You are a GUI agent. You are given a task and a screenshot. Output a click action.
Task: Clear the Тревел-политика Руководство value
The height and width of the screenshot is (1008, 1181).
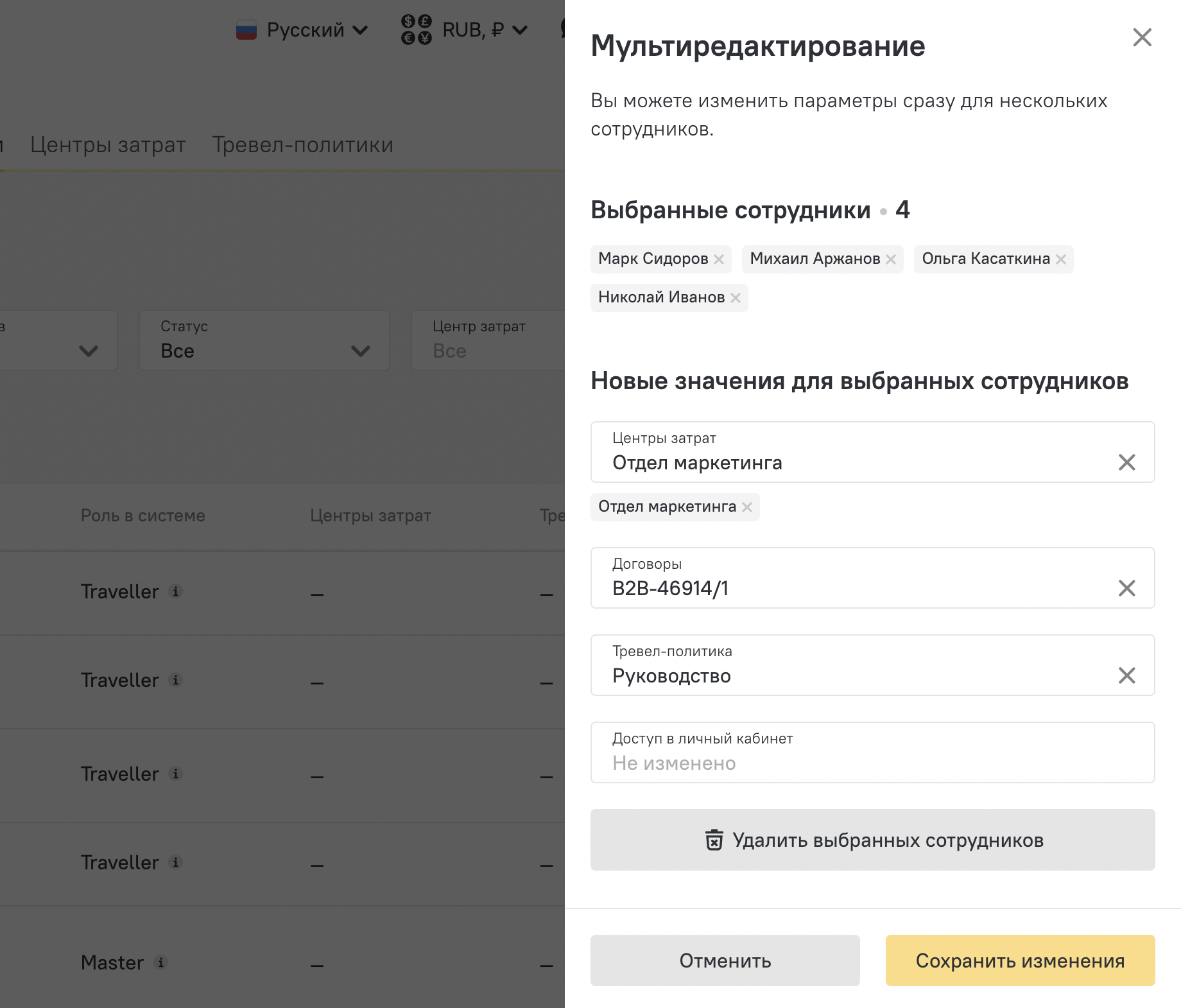pyautogui.click(x=1126, y=675)
